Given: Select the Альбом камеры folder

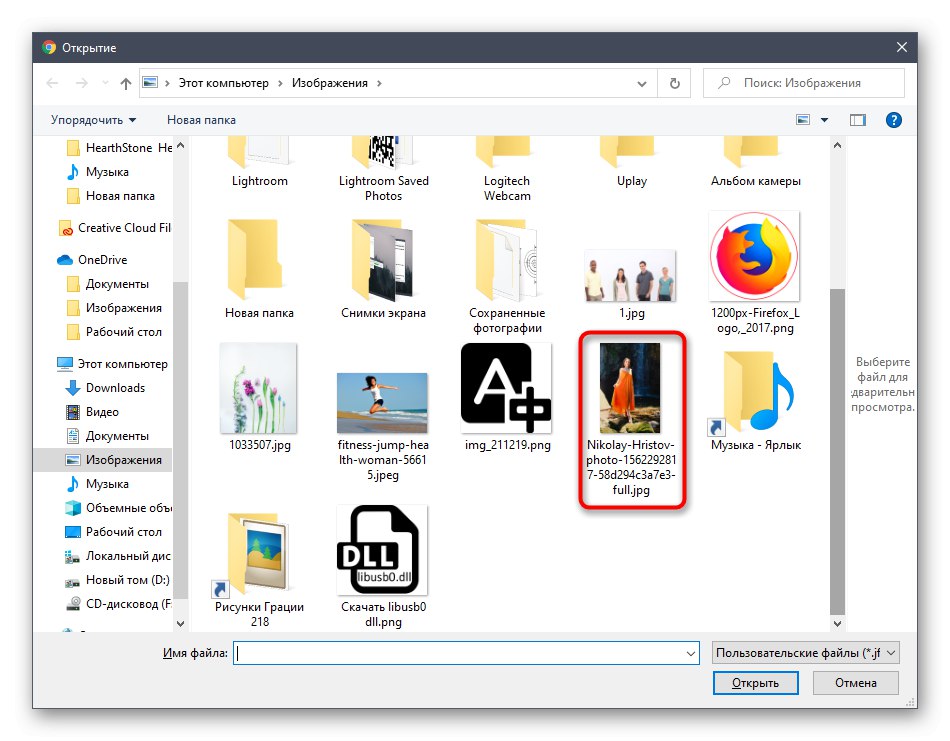Looking at the screenshot, I should pos(756,162).
